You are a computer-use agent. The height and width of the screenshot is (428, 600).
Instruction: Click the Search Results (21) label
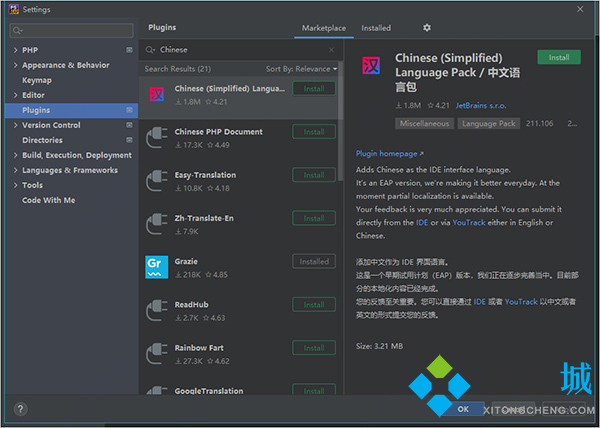point(178,69)
